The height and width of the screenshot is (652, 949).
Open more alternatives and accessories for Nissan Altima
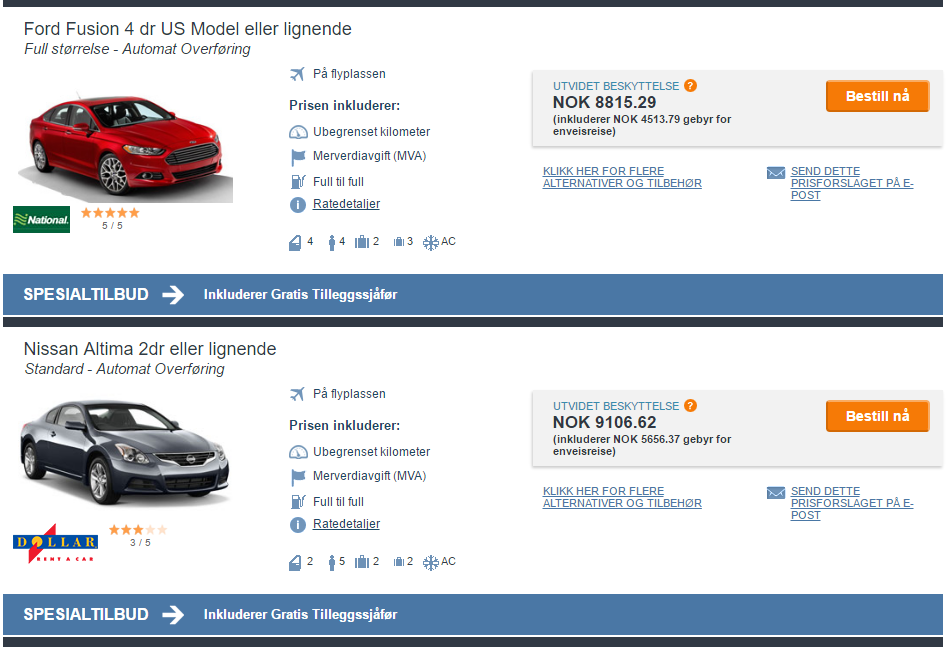[622, 498]
